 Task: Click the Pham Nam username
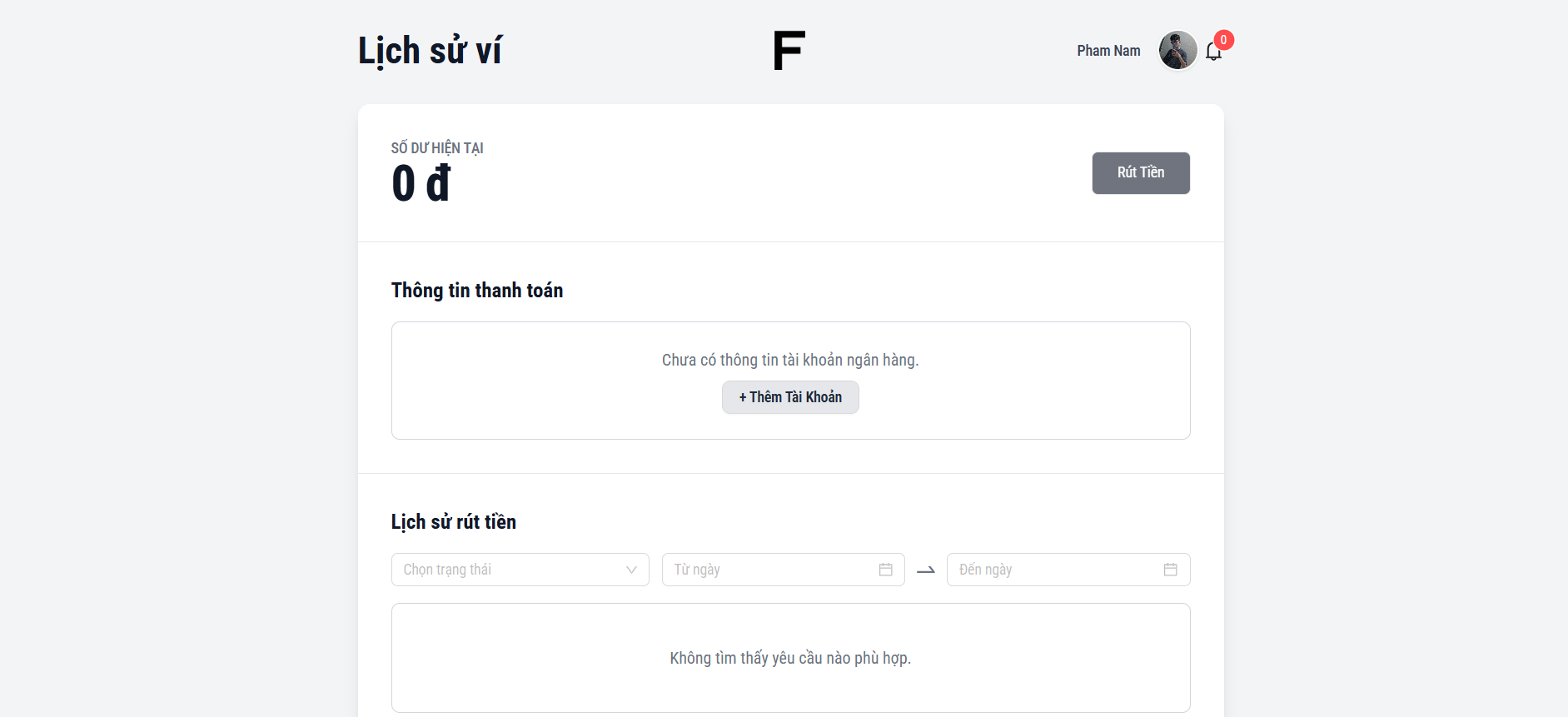click(x=1108, y=51)
